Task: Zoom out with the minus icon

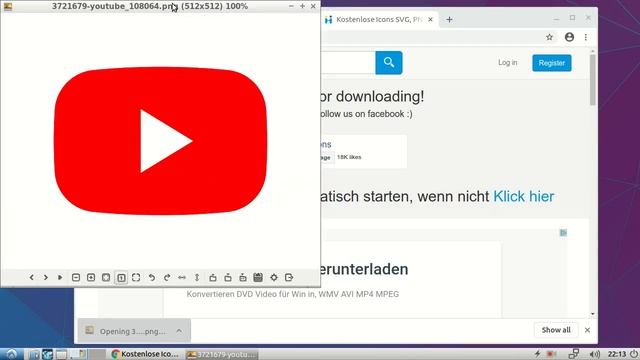Action: point(76,278)
